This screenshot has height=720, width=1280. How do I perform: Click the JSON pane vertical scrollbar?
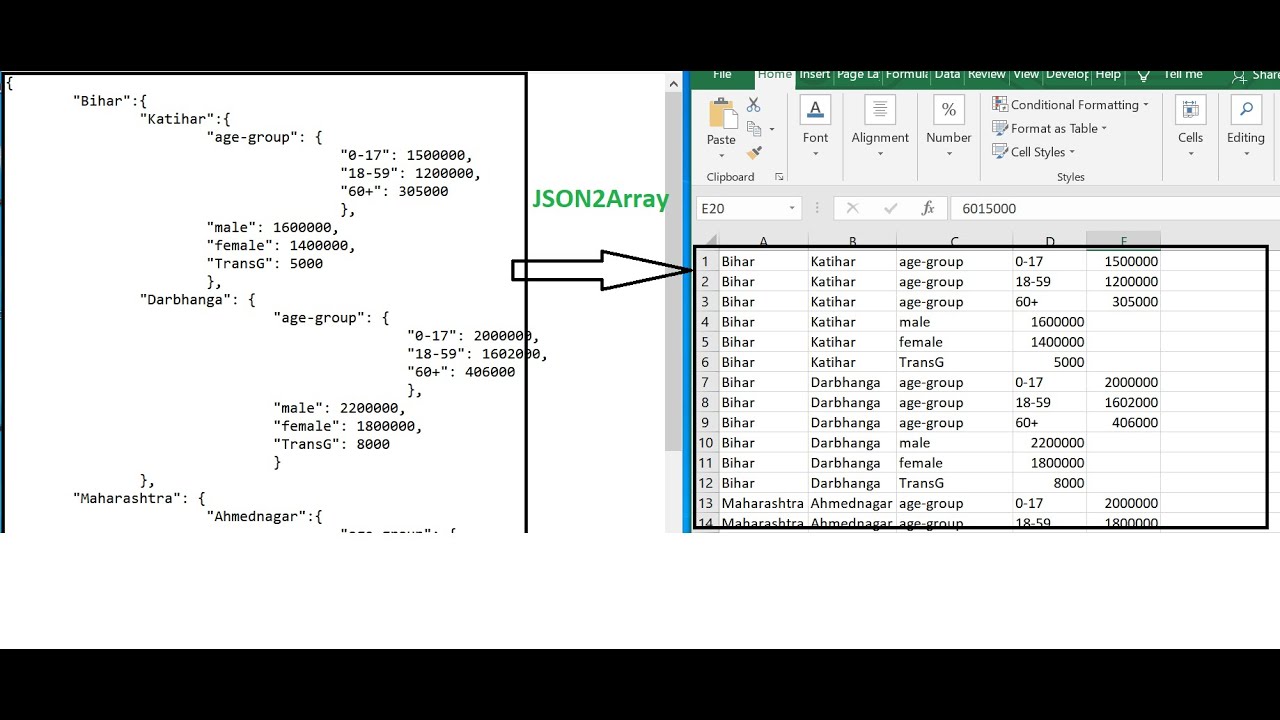(674, 270)
